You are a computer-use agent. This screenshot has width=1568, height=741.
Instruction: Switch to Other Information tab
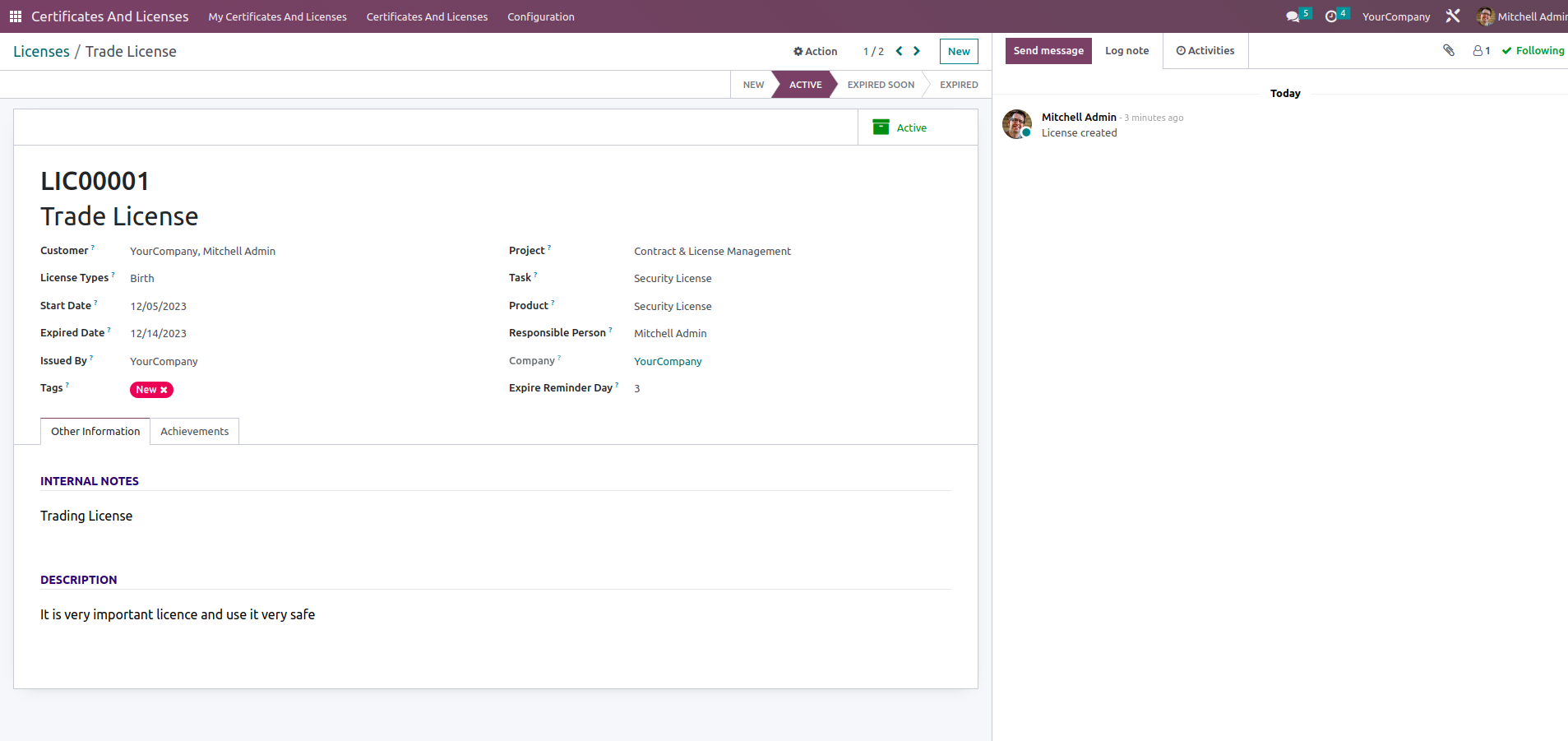[95, 431]
